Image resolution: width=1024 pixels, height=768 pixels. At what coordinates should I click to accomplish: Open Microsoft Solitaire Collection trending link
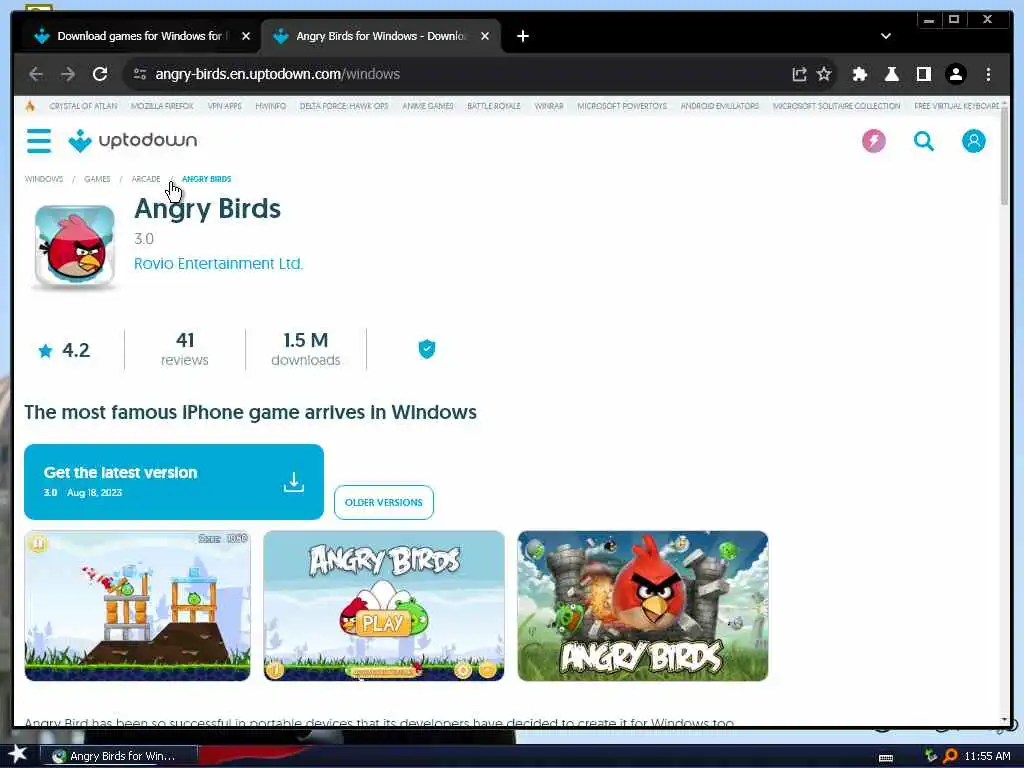[836, 106]
